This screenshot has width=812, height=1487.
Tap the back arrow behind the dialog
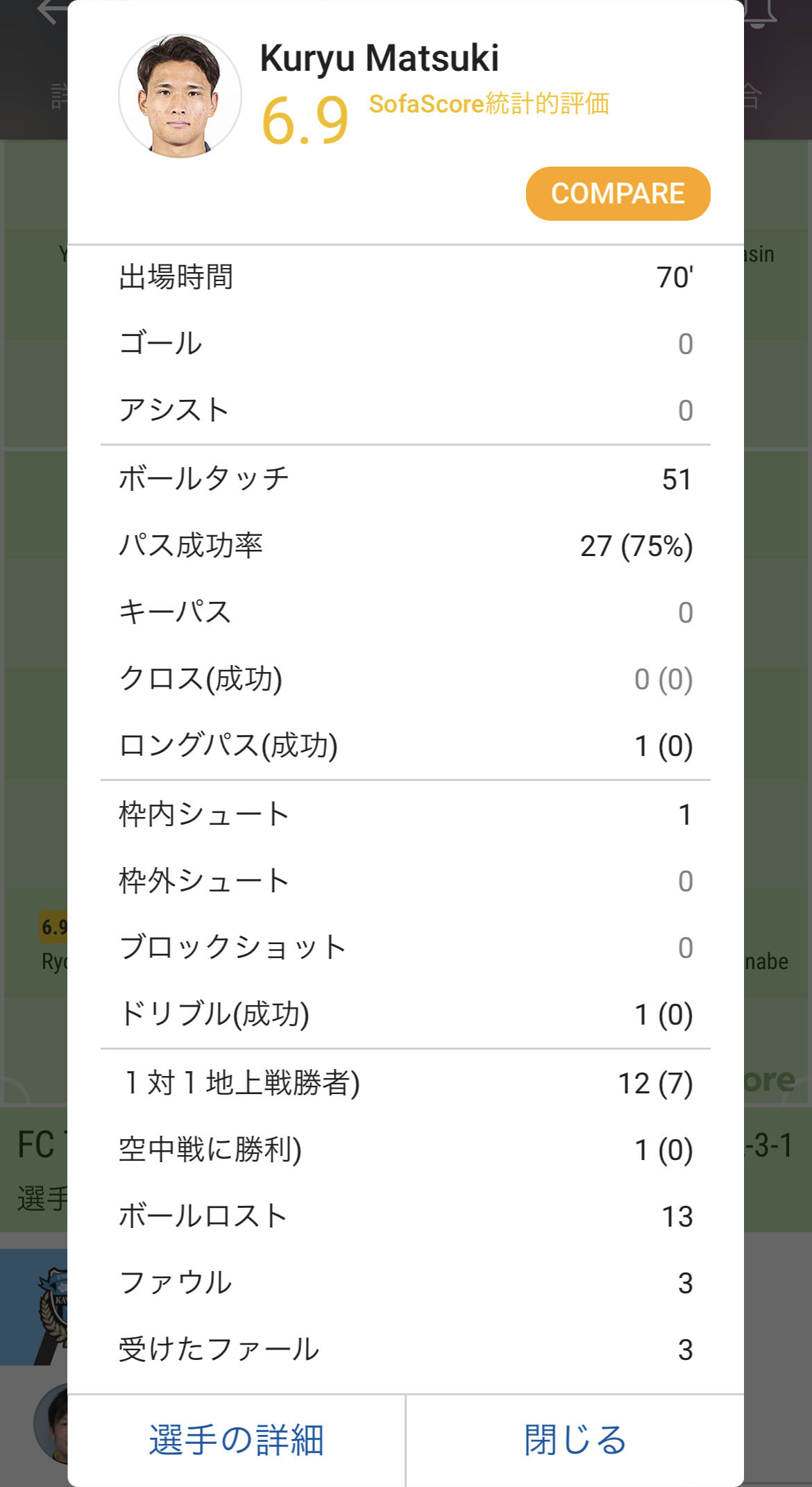[x=50, y=11]
